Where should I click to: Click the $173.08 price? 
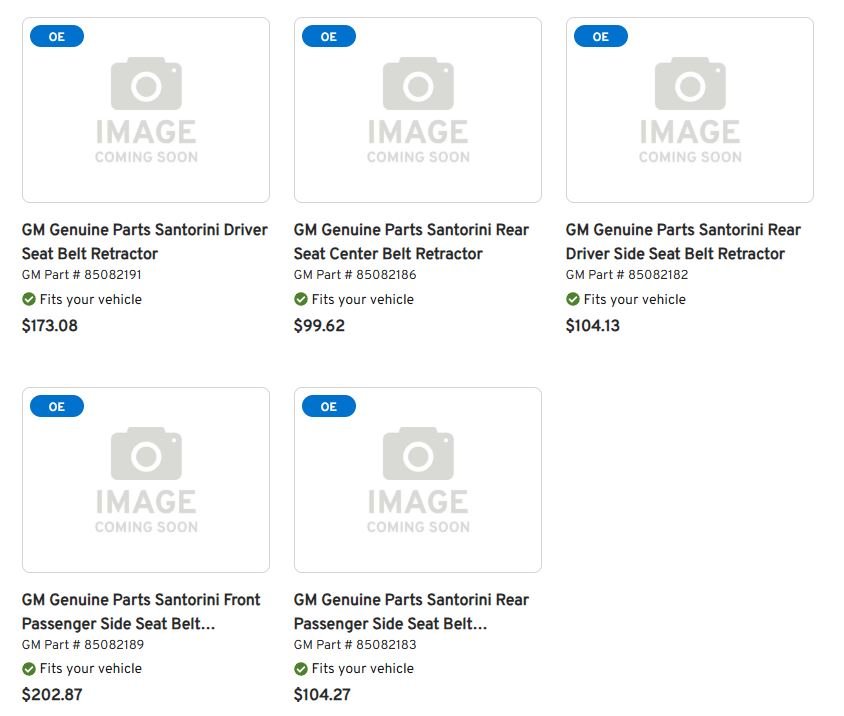pos(50,326)
